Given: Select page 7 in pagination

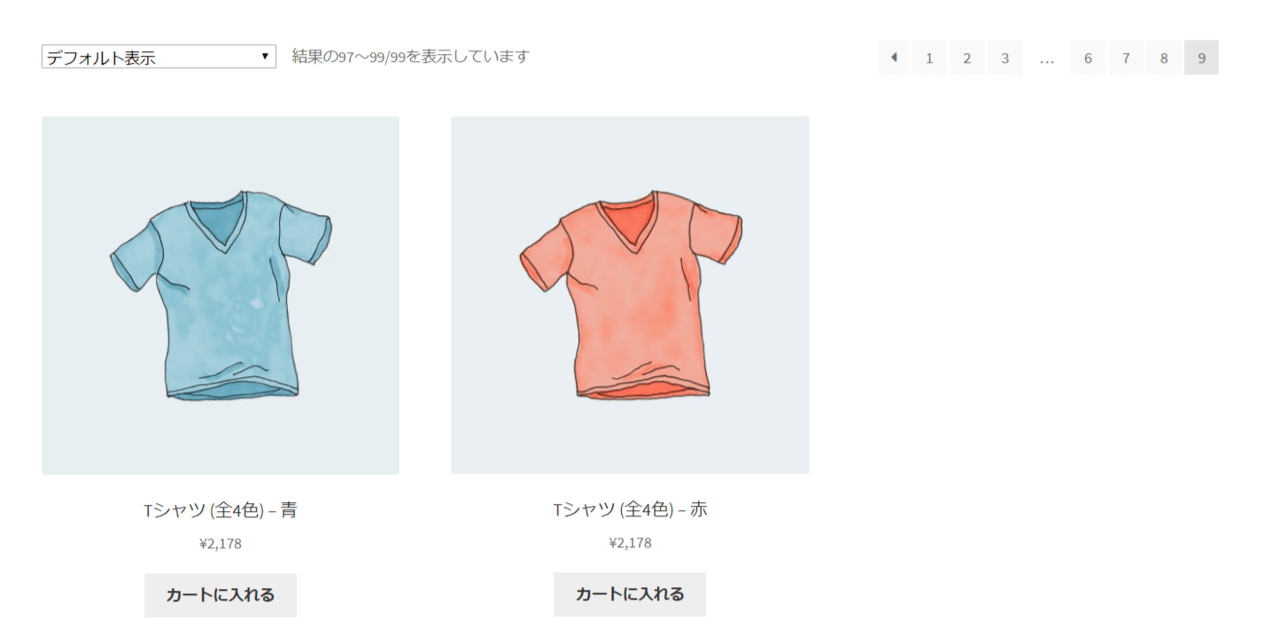Looking at the screenshot, I should pyautogui.click(x=1126, y=57).
